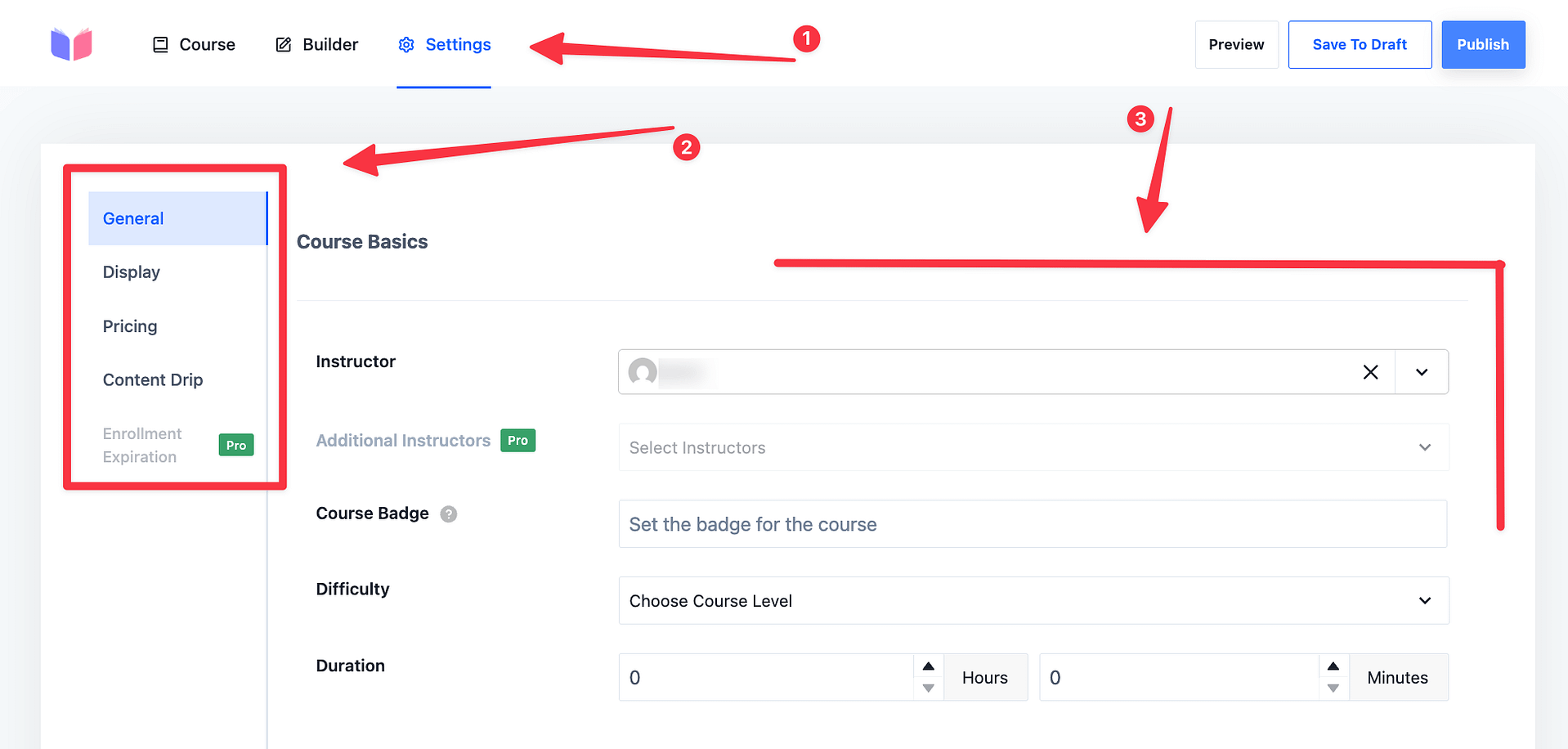
Task: Click the Course Badge help icon
Action: point(449,514)
